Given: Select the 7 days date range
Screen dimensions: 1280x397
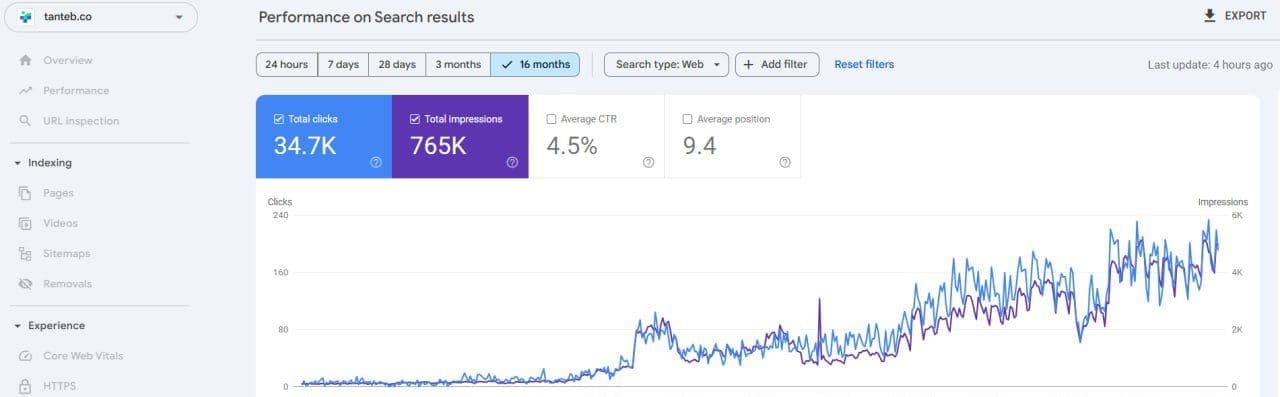Looking at the screenshot, I should point(343,64).
